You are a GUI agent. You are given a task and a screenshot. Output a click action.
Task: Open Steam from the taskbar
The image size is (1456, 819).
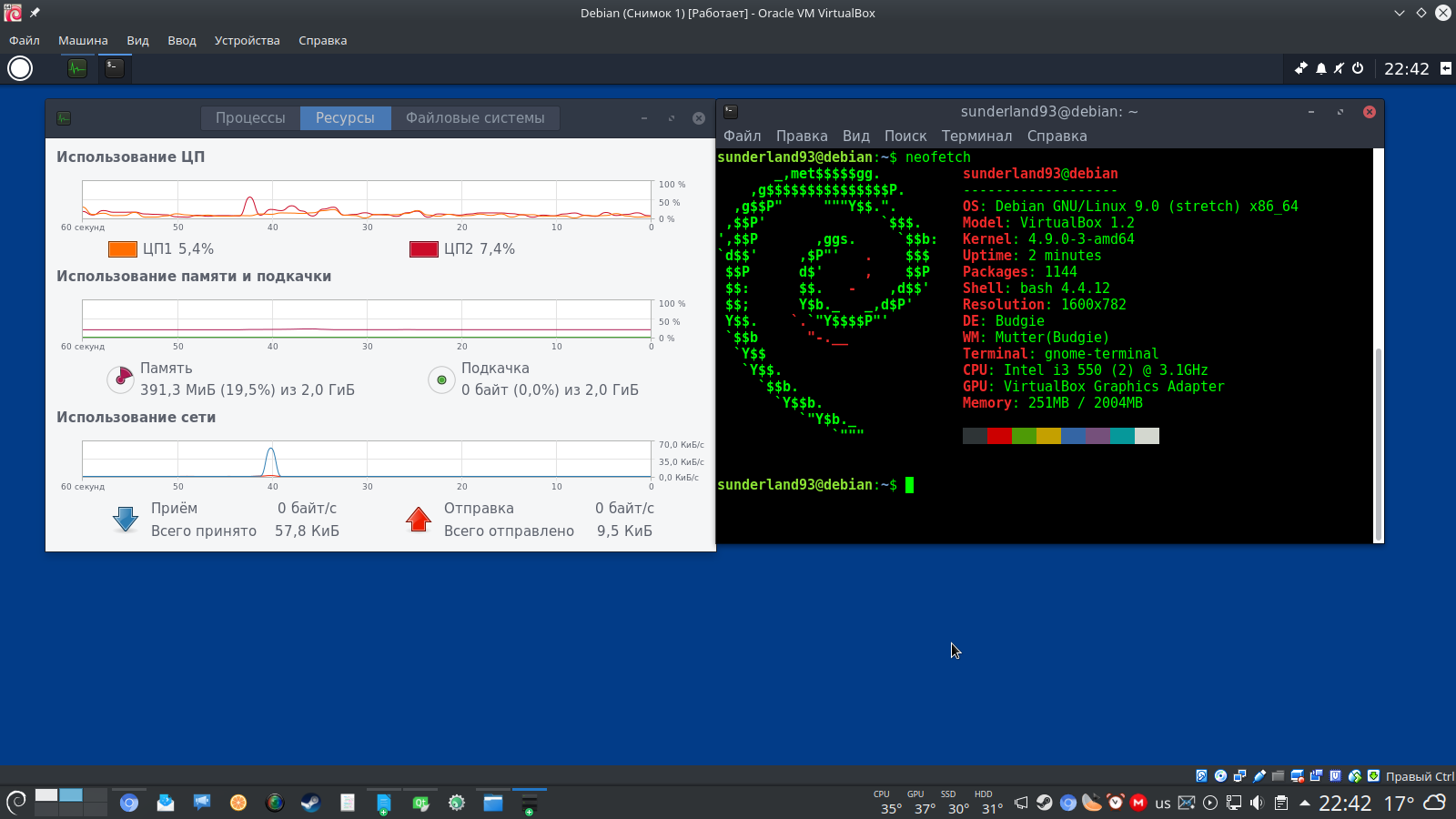310,804
